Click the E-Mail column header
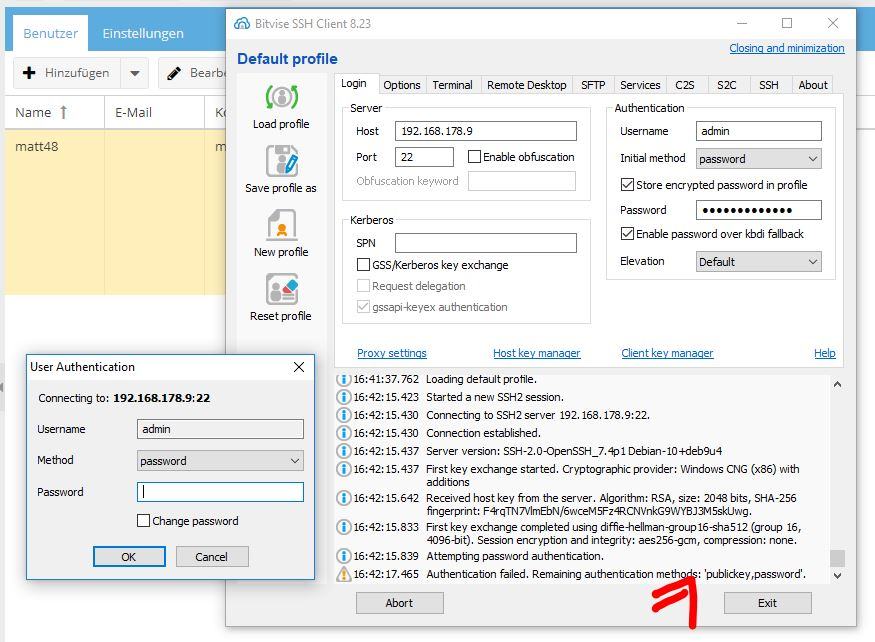Screen dimensions: 875x642 coord(154,113)
